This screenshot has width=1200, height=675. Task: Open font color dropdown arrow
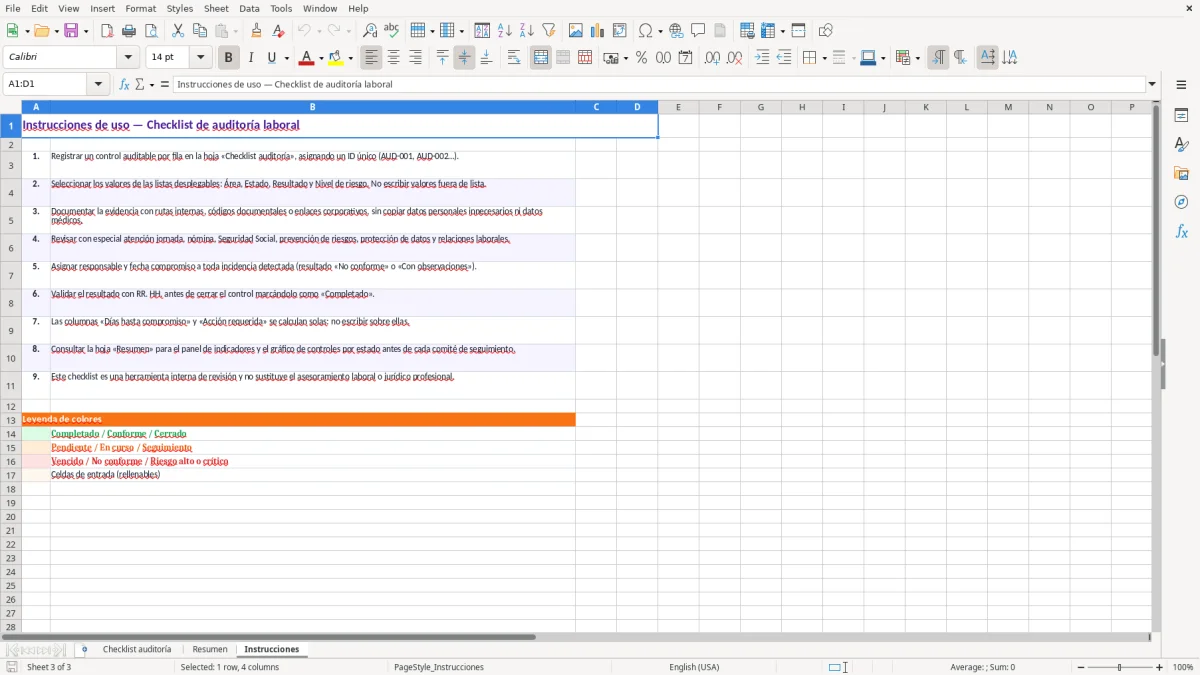pyautogui.click(x=321, y=58)
